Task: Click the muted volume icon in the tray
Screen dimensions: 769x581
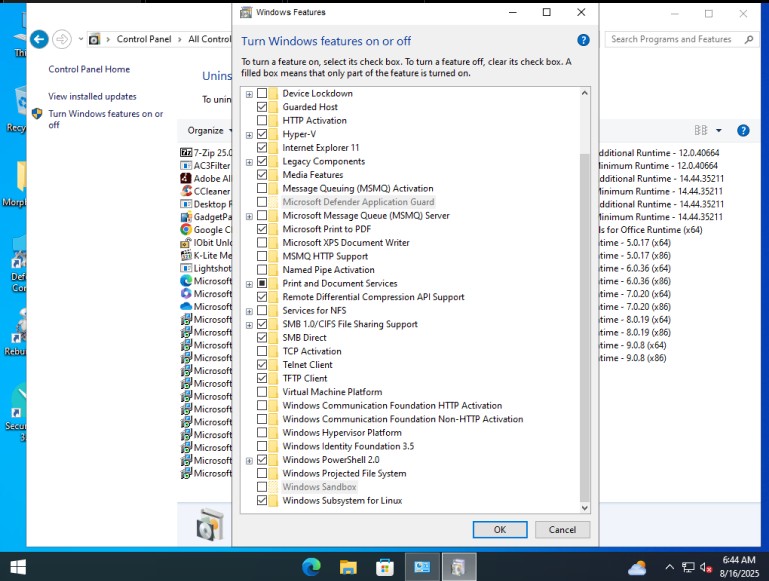Action: pyautogui.click(x=706, y=567)
